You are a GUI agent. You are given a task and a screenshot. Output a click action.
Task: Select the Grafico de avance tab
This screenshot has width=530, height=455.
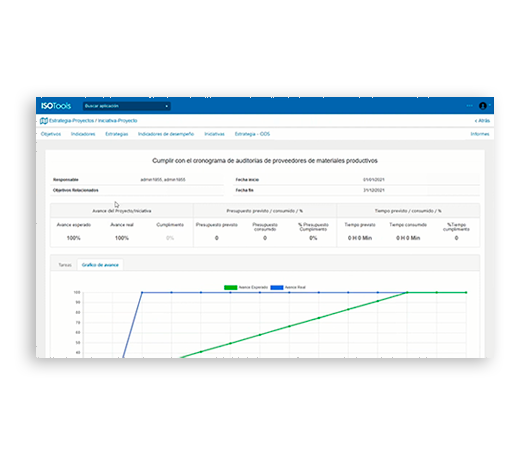pyautogui.click(x=100, y=265)
